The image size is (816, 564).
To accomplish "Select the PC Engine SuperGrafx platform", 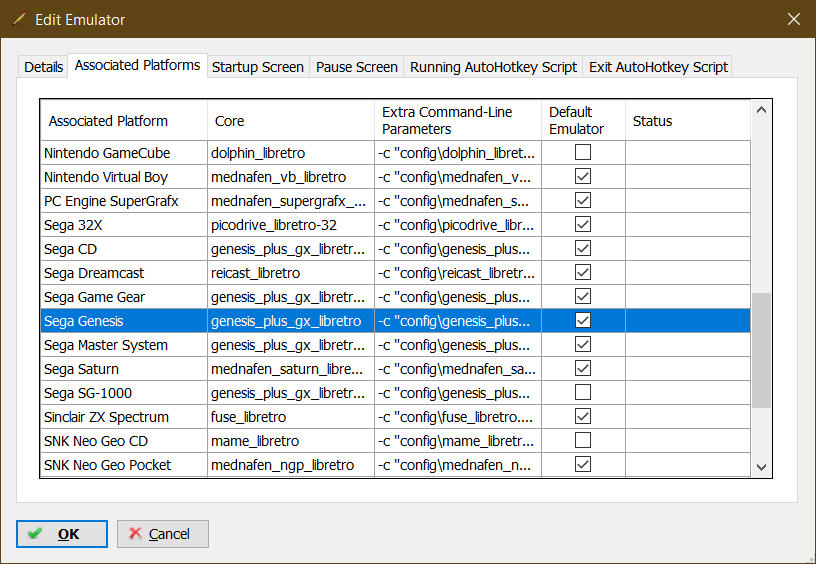I will [124, 201].
